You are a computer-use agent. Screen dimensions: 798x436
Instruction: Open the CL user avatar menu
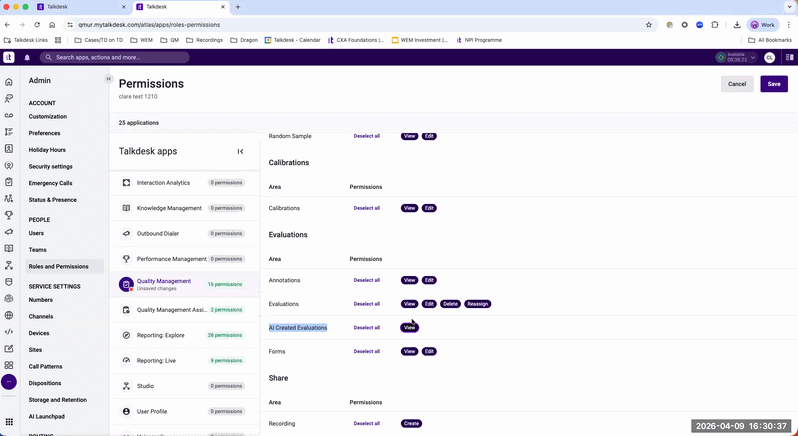coord(770,57)
